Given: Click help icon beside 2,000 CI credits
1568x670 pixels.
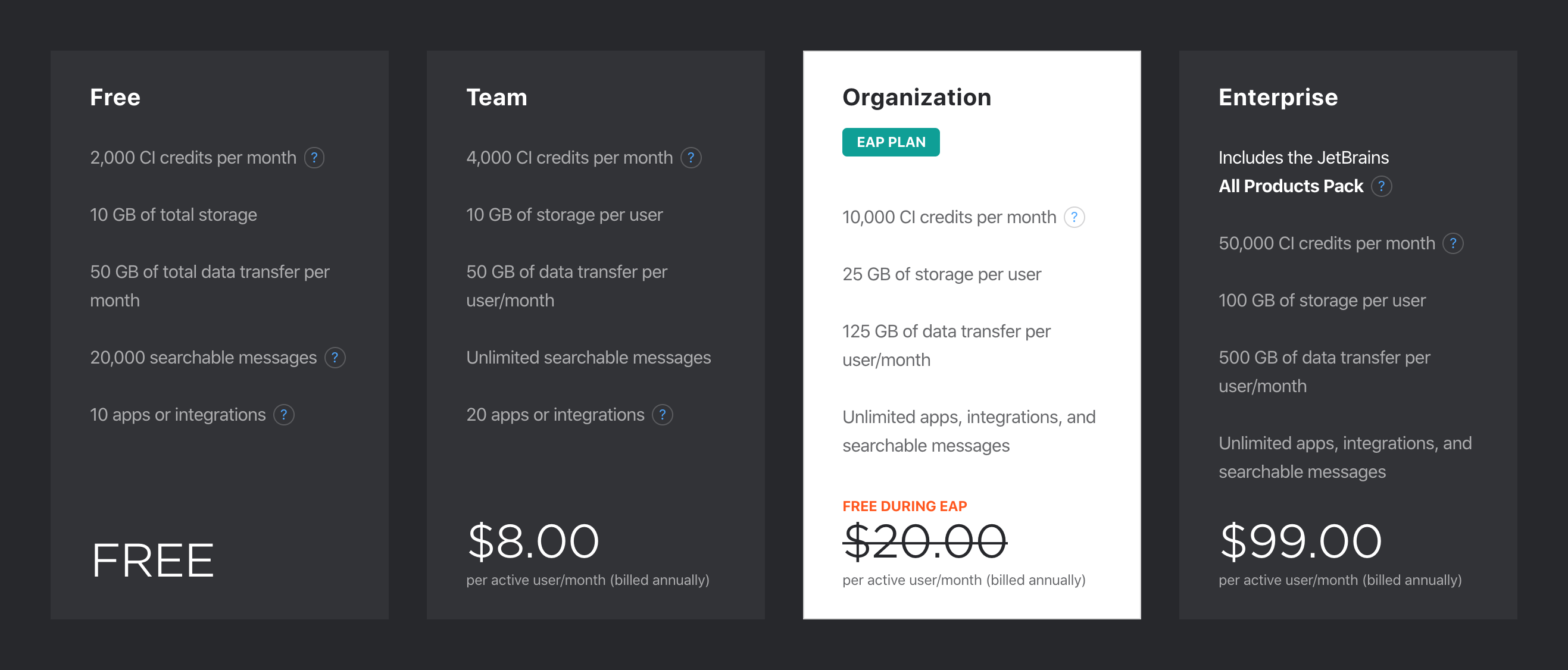Looking at the screenshot, I should click(x=314, y=158).
